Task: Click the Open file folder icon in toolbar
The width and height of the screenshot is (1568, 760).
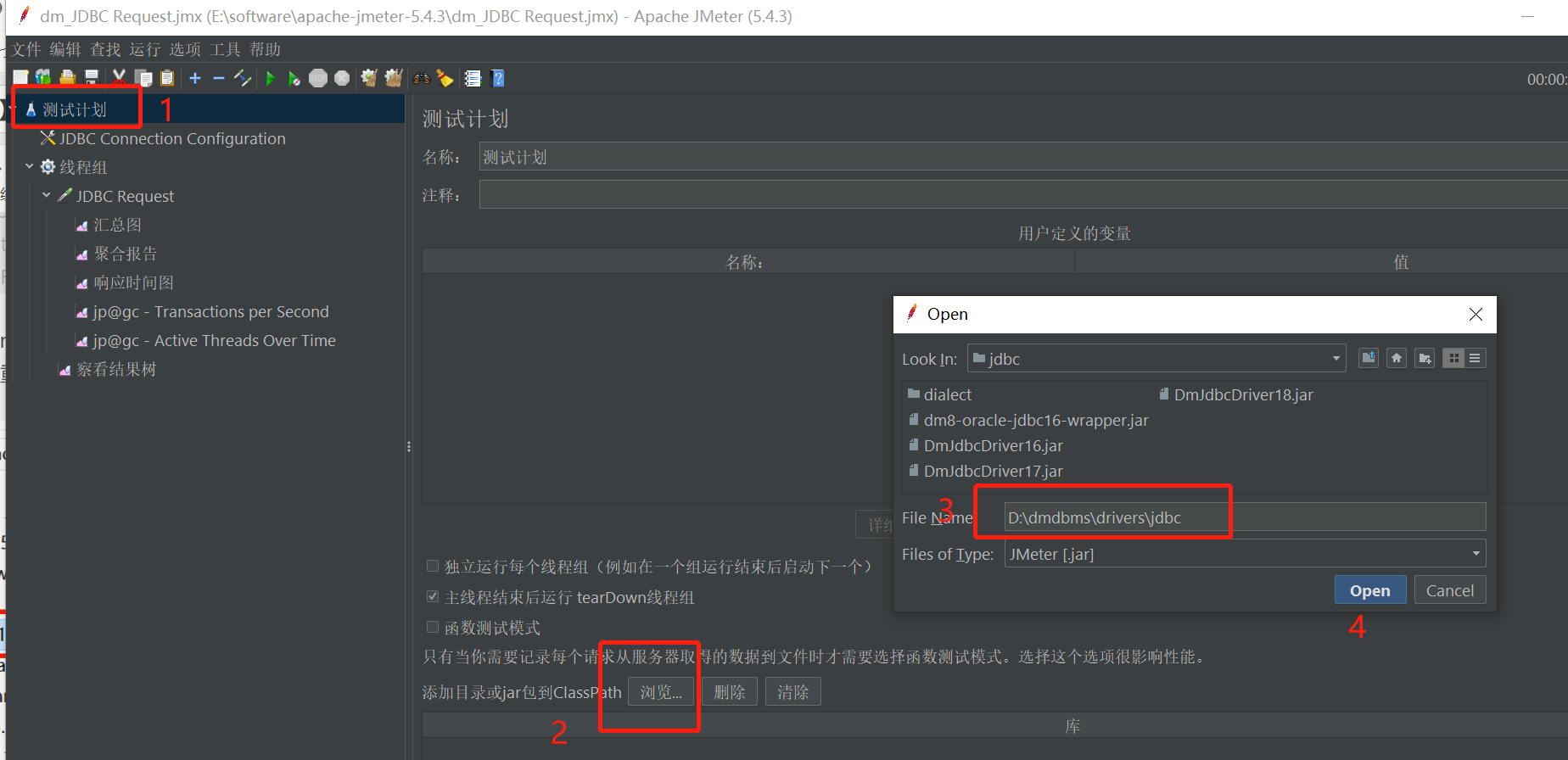Action: pyautogui.click(x=67, y=78)
